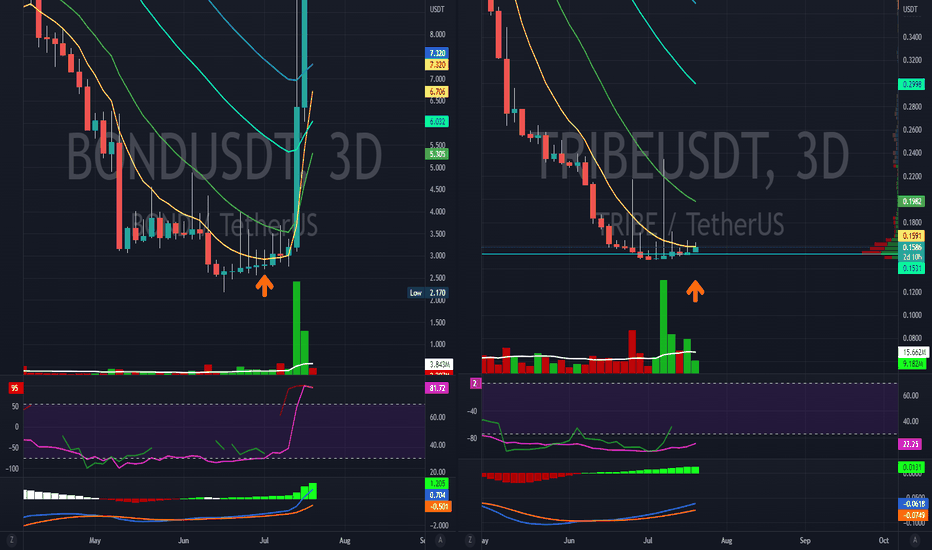Click the 0.2998 price label on TRIBEUSDT
The height and width of the screenshot is (550, 932).
(x=912, y=84)
